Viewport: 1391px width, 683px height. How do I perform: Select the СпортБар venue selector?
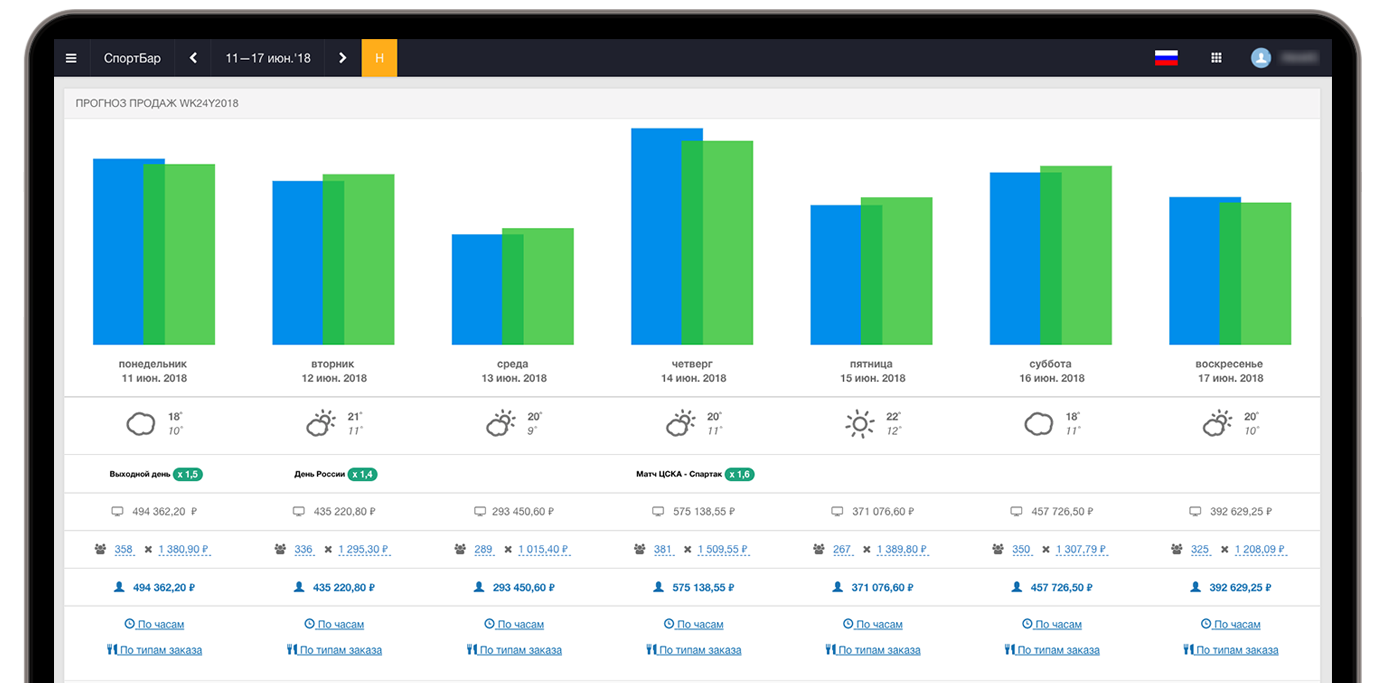click(x=132, y=58)
